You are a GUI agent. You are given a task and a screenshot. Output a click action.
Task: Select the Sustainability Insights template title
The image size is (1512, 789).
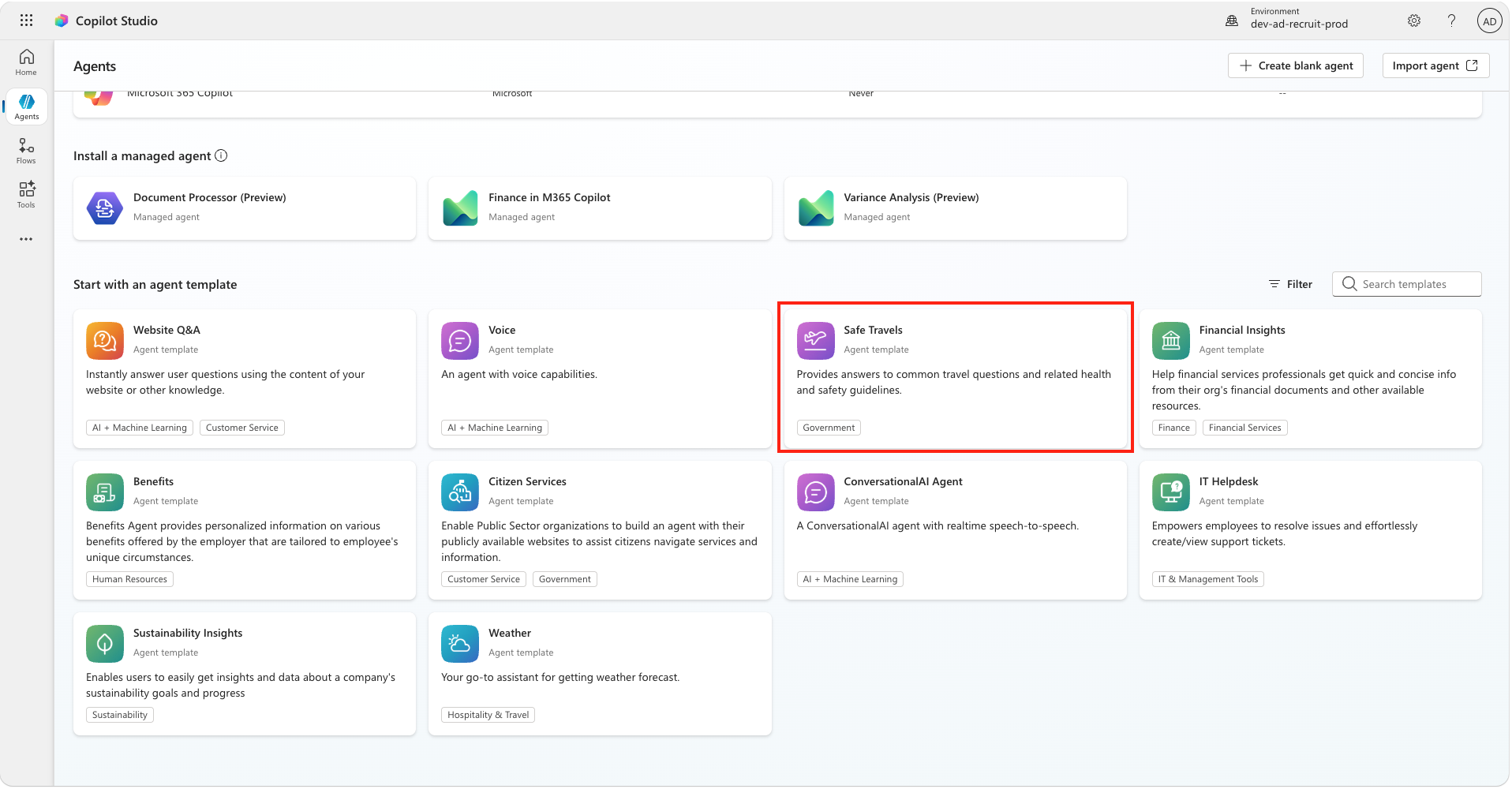188,633
